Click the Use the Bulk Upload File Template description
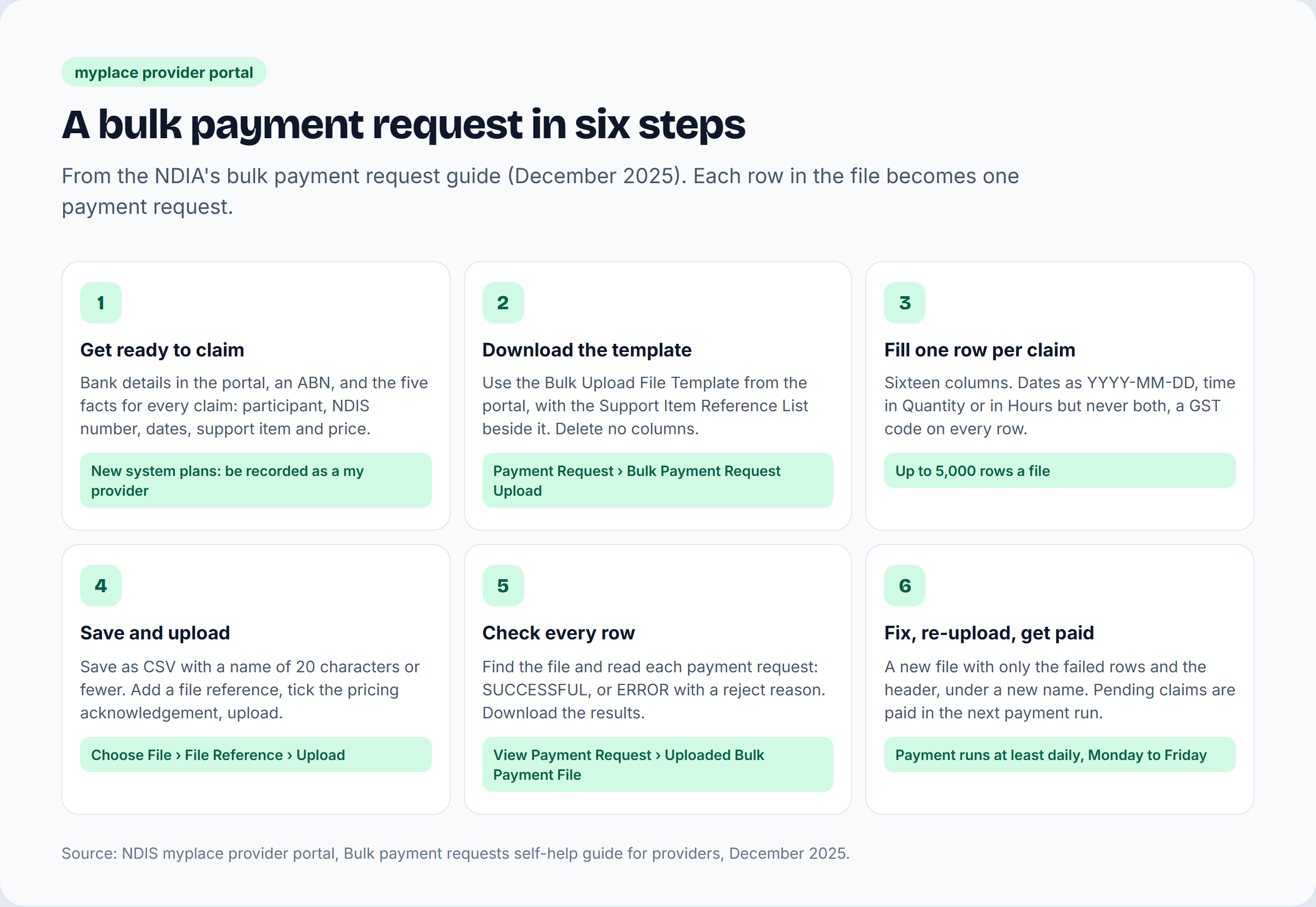The width and height of the screenshot is (1316, 907). coord(645,406)
